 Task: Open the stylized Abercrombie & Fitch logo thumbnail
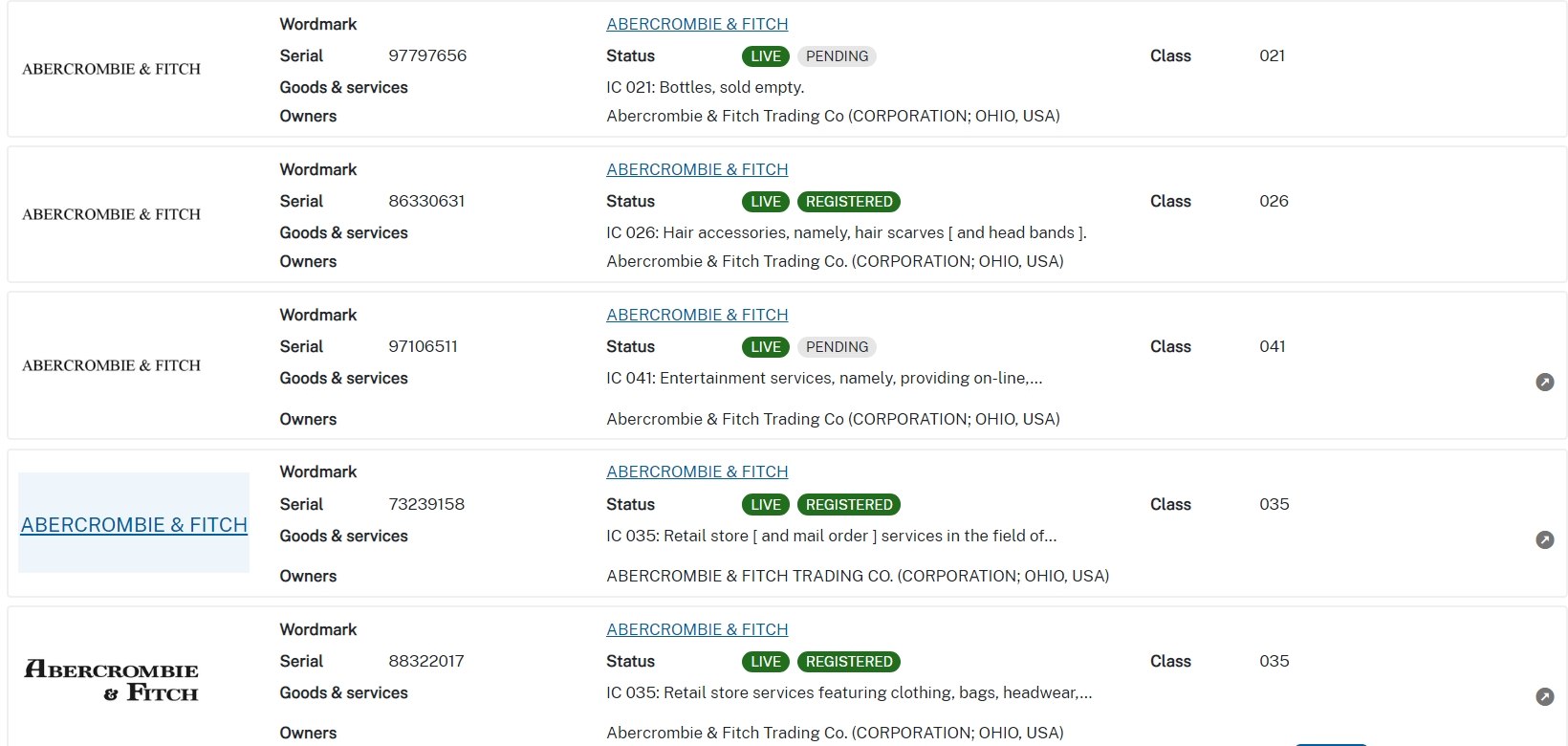(112, 681)
